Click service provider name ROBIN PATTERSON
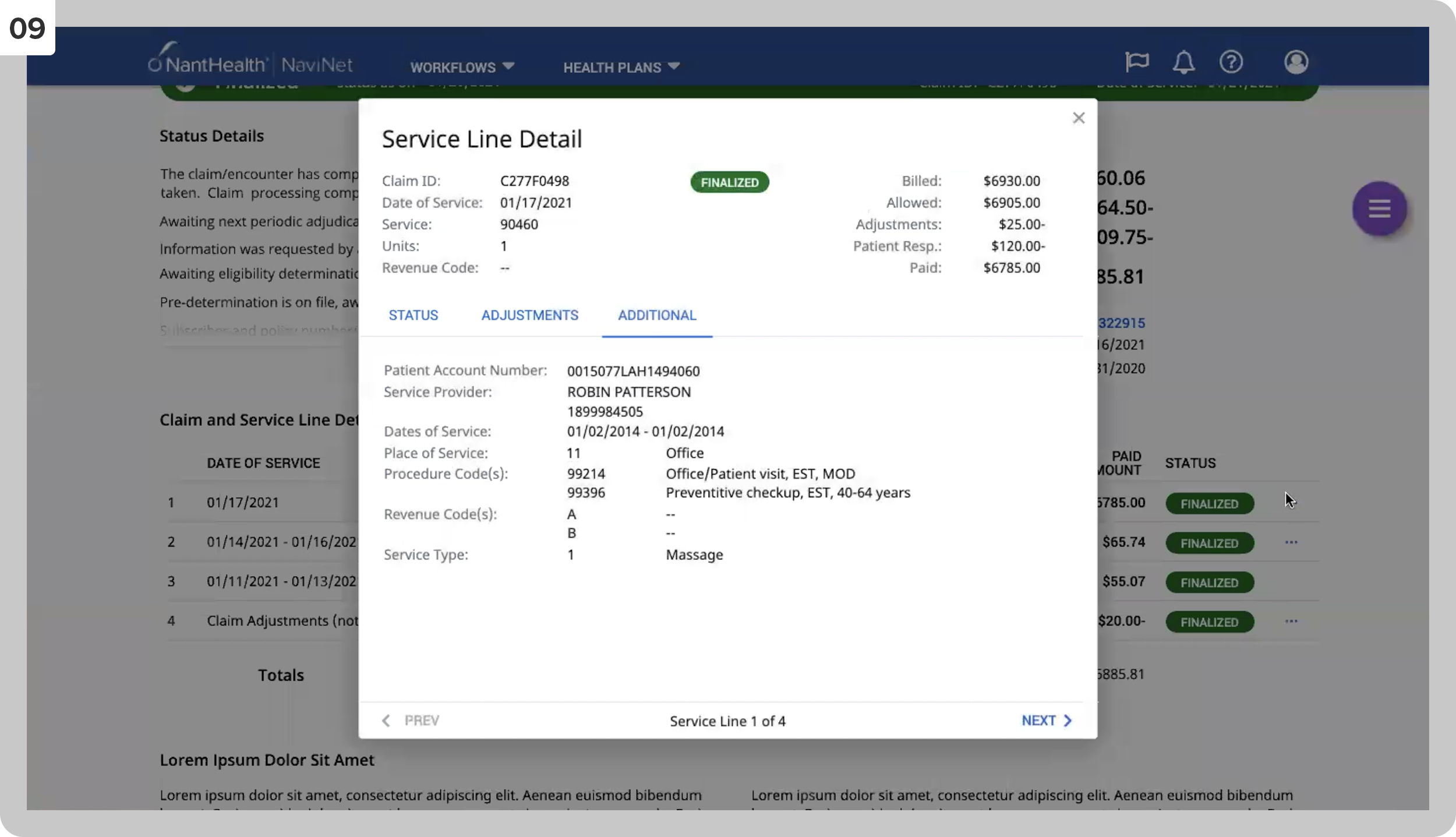 pyautogui.click(x=629, y=392)
